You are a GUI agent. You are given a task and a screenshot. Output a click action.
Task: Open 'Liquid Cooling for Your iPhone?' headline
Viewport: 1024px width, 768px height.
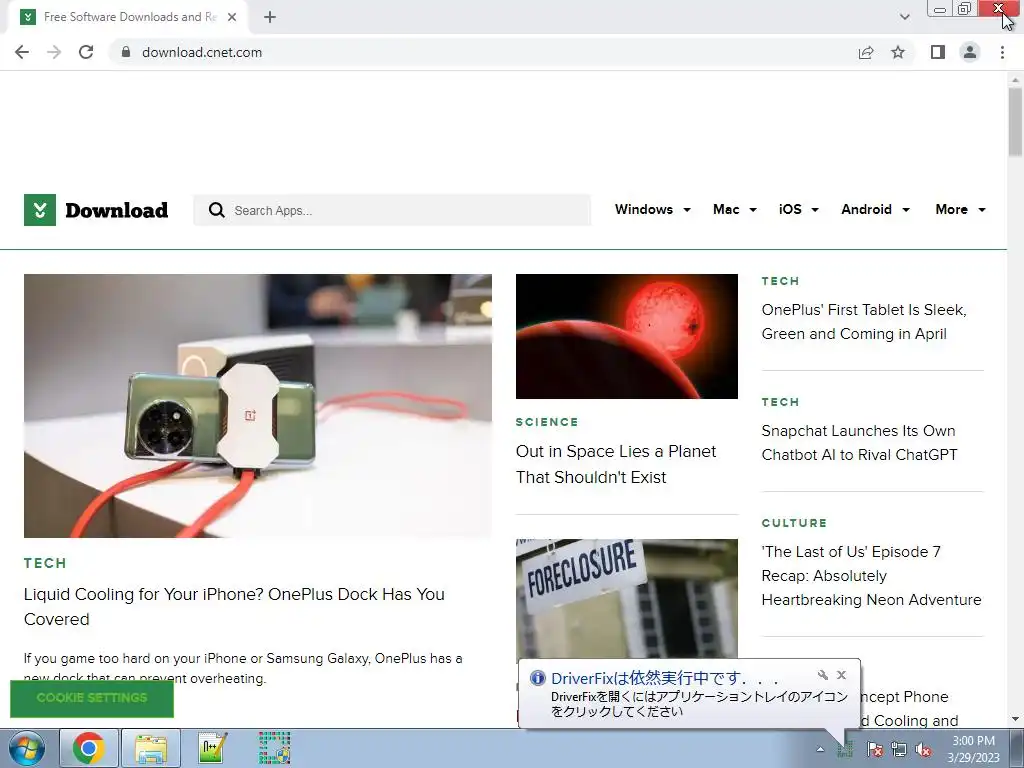pos(234,607)
